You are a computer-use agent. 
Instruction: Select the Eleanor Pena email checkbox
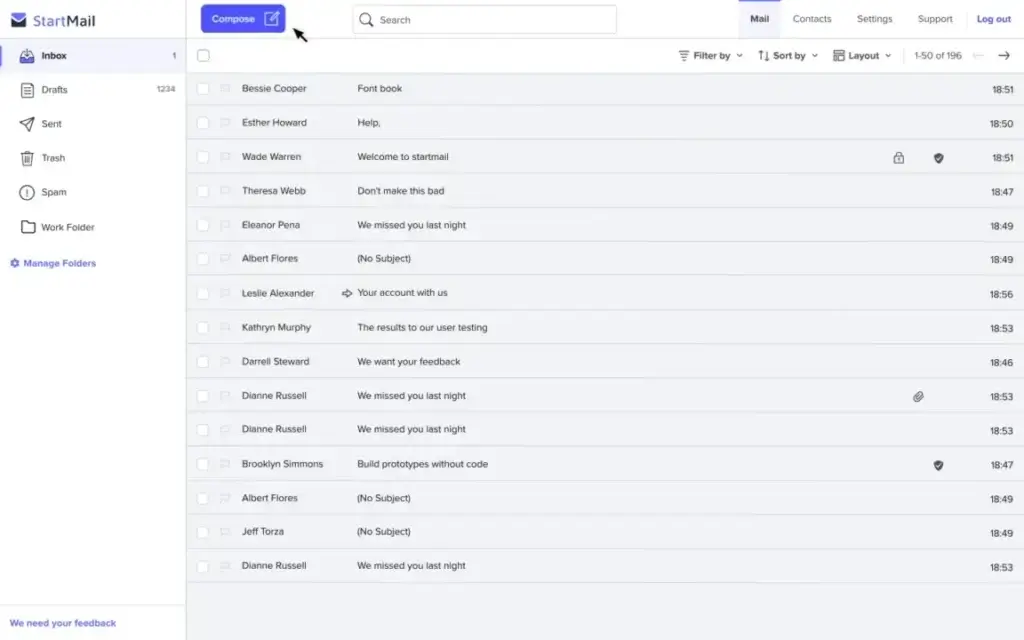pos(203,225)
